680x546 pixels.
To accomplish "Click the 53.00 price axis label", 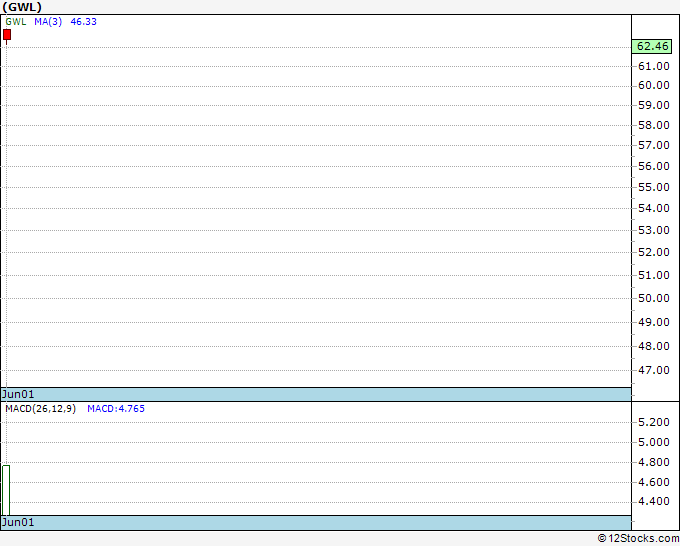I will point(654,230).
